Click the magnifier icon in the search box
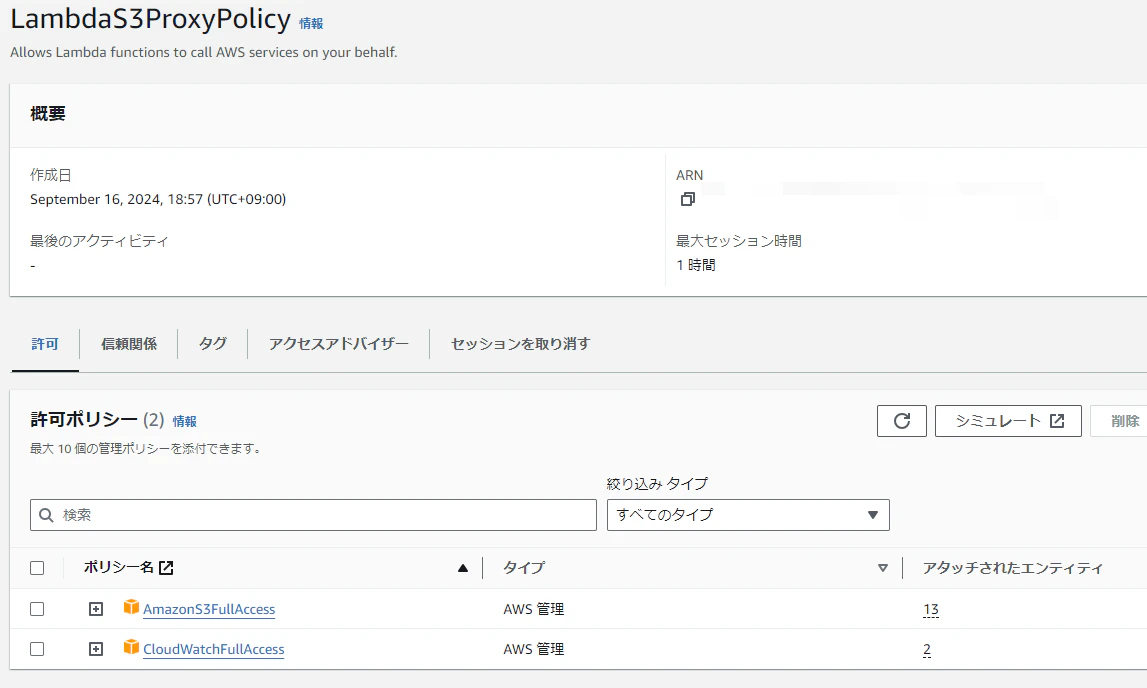Image resolution: width=1147 pixels, height=688 pixels. (46, 515)
